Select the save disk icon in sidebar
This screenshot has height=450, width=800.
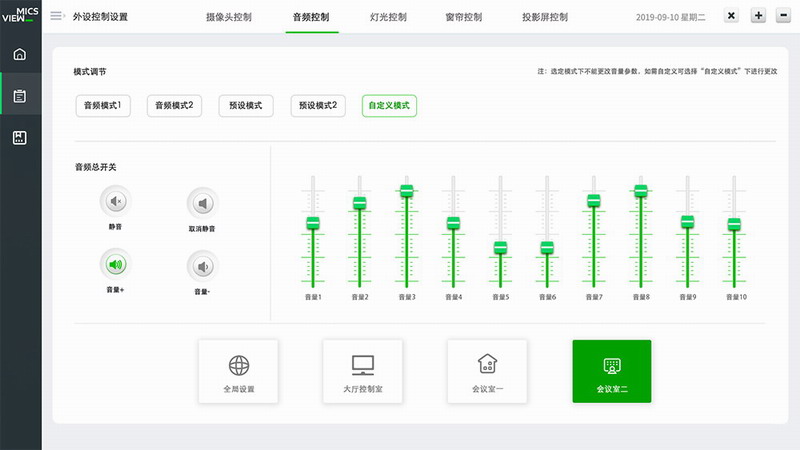click(20, 138)
